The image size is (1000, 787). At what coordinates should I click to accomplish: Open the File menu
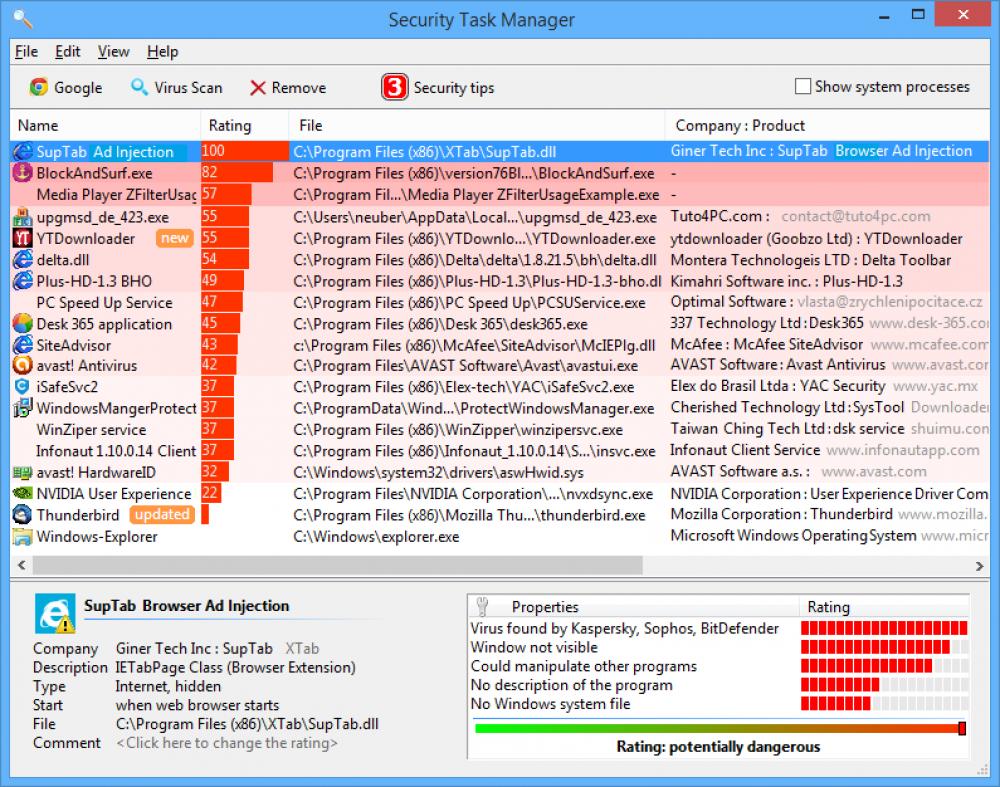pyautogui.click(x=26, y=51)
